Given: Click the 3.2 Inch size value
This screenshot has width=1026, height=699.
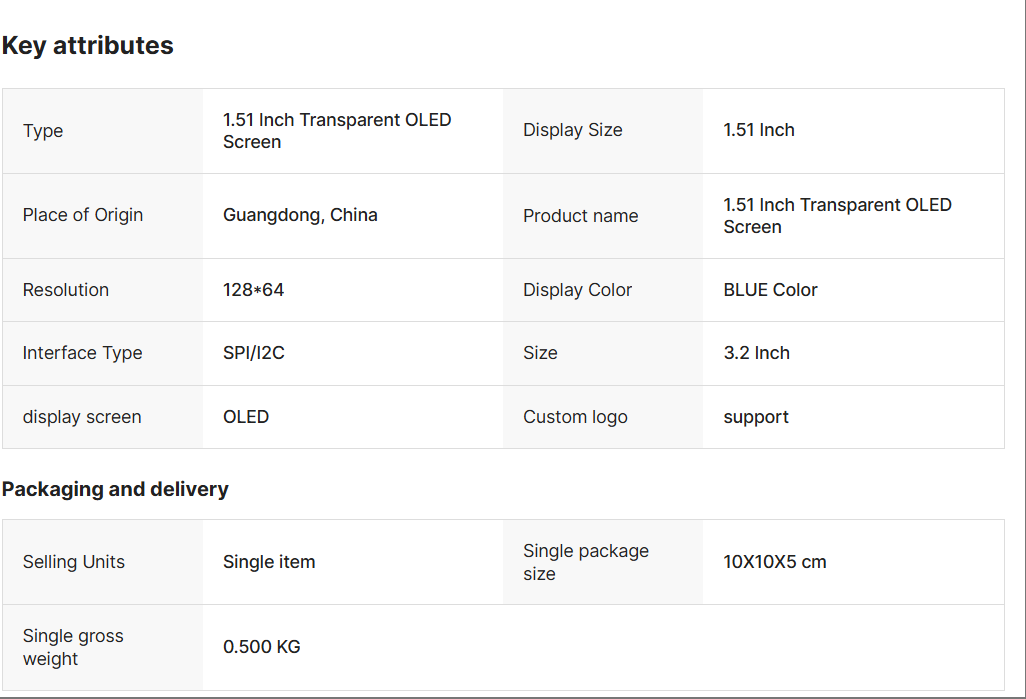Looking at the screenshot, I should point(756,353).
